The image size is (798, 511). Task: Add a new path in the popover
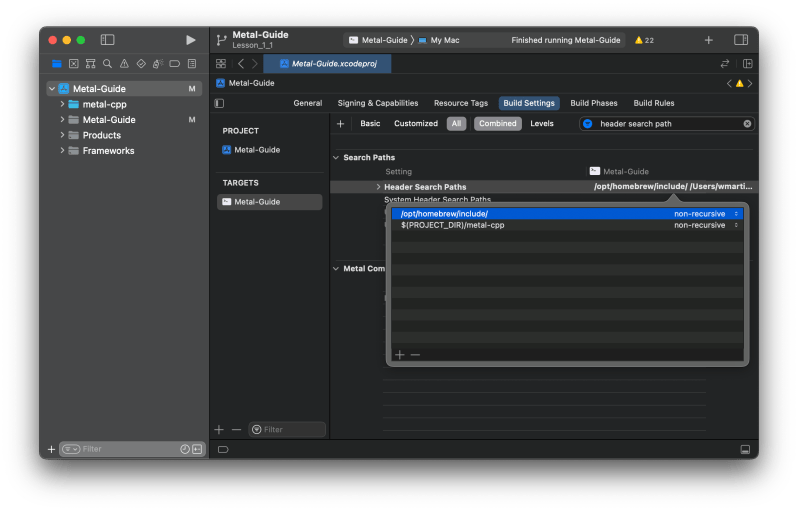[400, 355]
